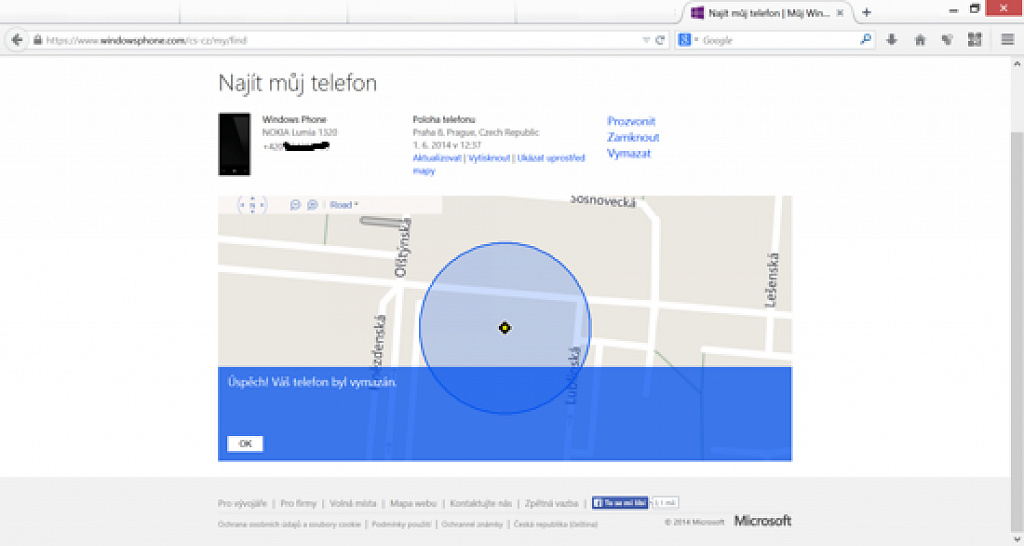This screenshot has width=1024, height=546.
Task: Open the privacy and cookies footer link
Action: pyautogui.click(x=289, y=524)
